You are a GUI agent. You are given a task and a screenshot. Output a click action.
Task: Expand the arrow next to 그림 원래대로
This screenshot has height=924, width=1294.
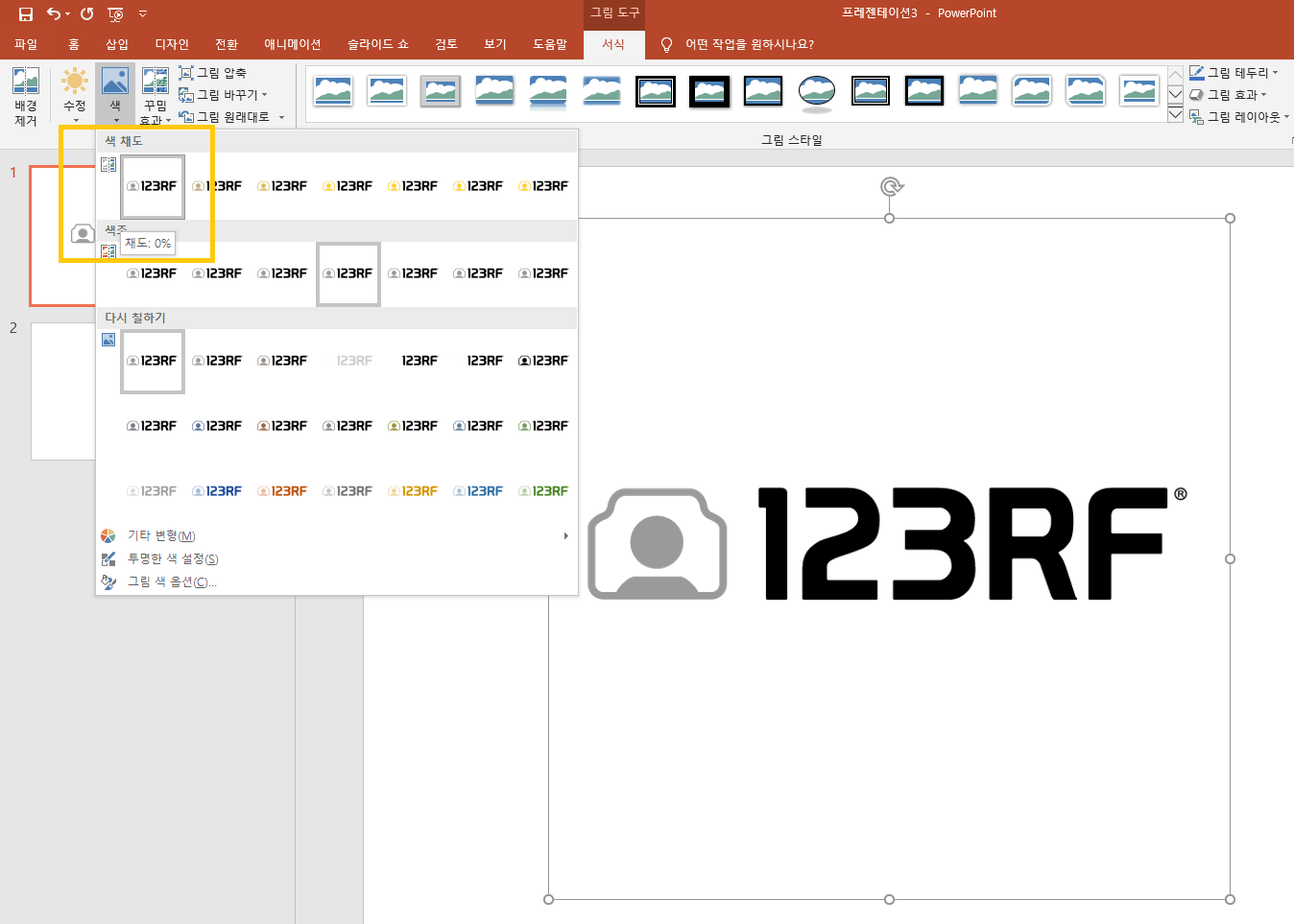tap(281, 117)
